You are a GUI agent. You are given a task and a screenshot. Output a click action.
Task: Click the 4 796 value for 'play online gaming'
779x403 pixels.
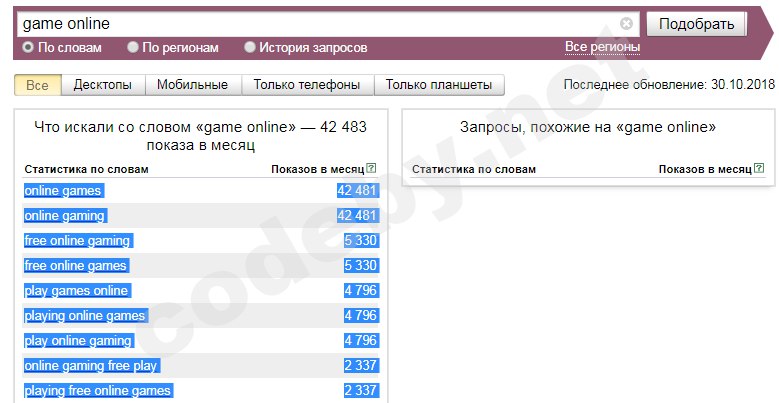coord(361,340)
